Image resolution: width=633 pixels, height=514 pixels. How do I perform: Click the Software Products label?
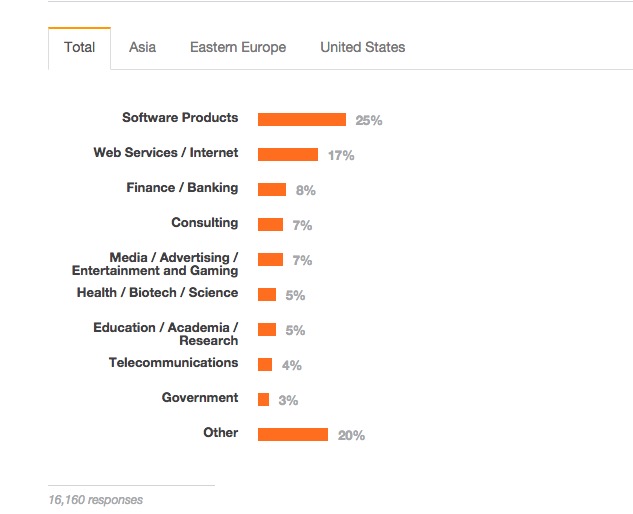pyautogui.click(x=180, y=118)
